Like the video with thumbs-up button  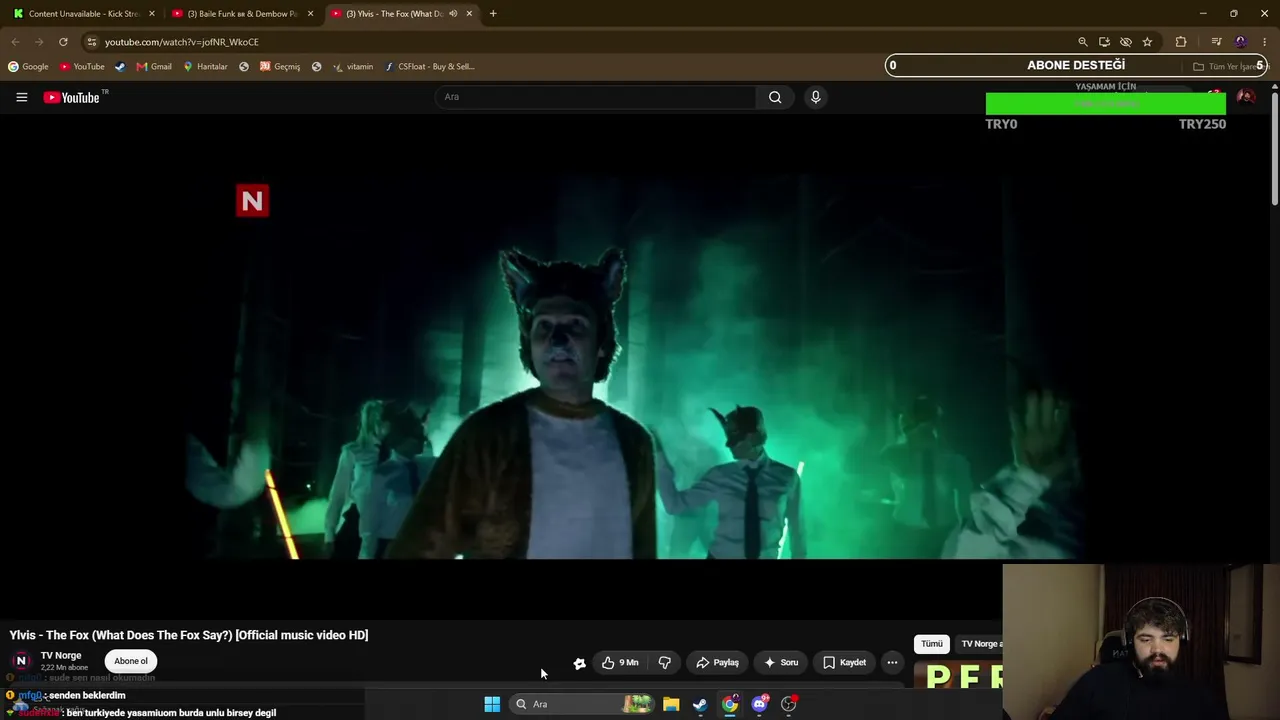tap(620, 662)
